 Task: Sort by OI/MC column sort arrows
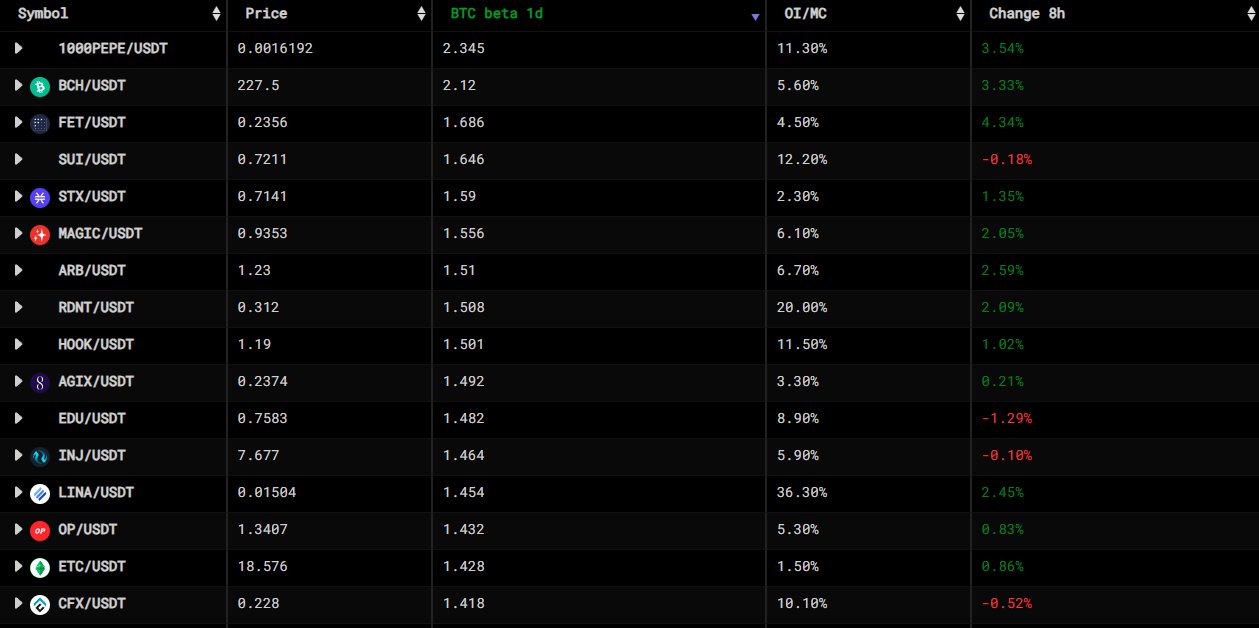tap(960, 14)
